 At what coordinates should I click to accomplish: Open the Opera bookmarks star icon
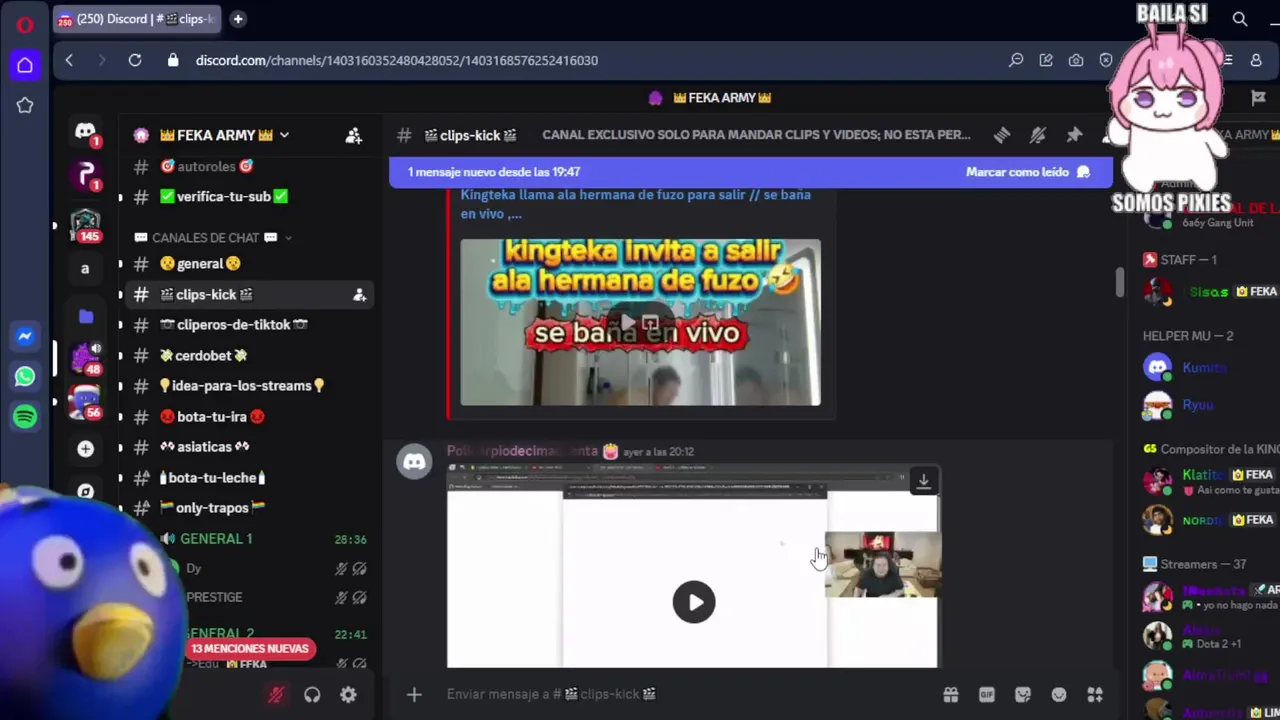pyautogui.click(x=25, y=105)
